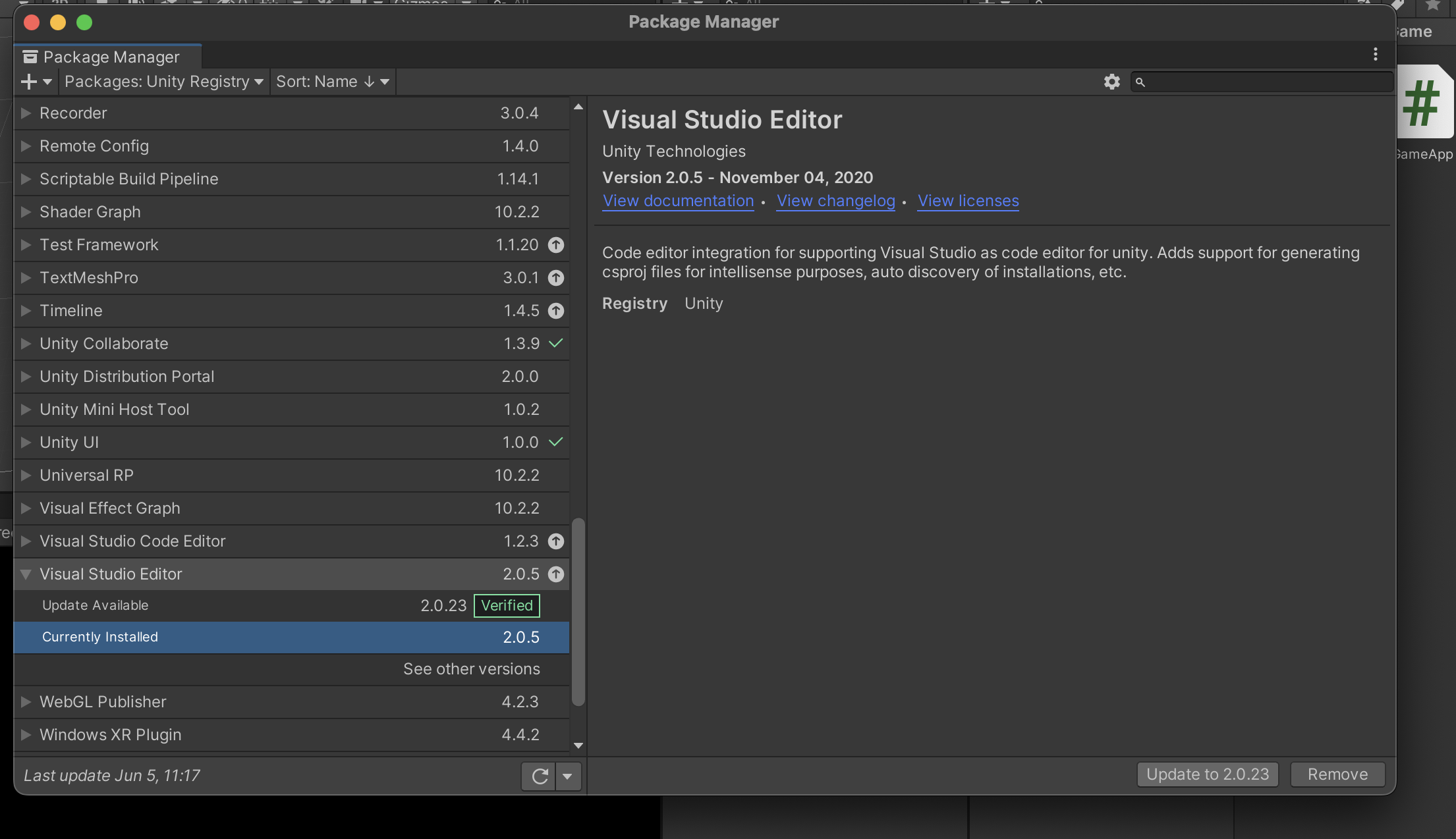Open the View changelog link
Screen dimensions: 1456x839
coord(835,201)
